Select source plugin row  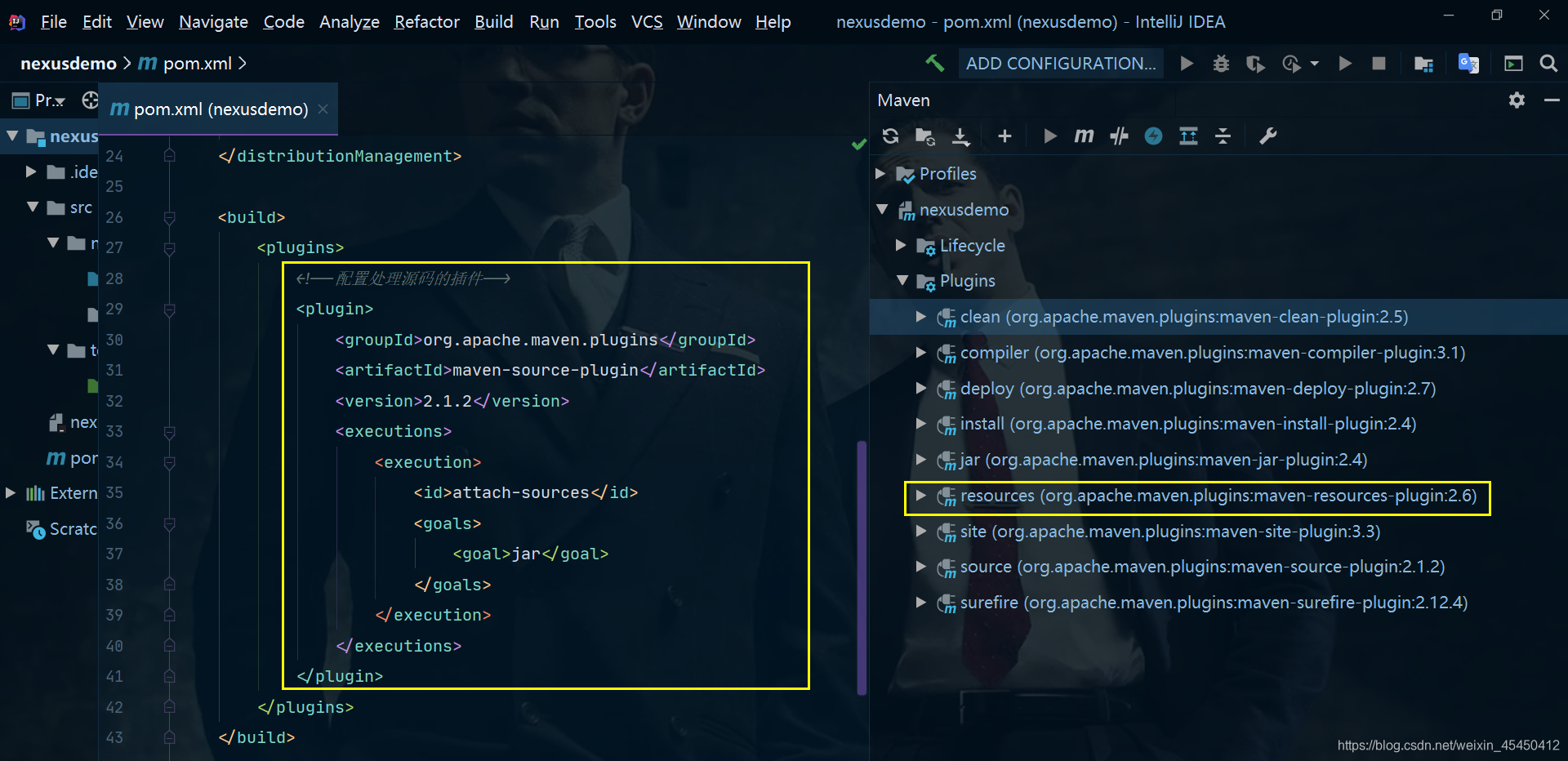click(x=1218, y=567)
